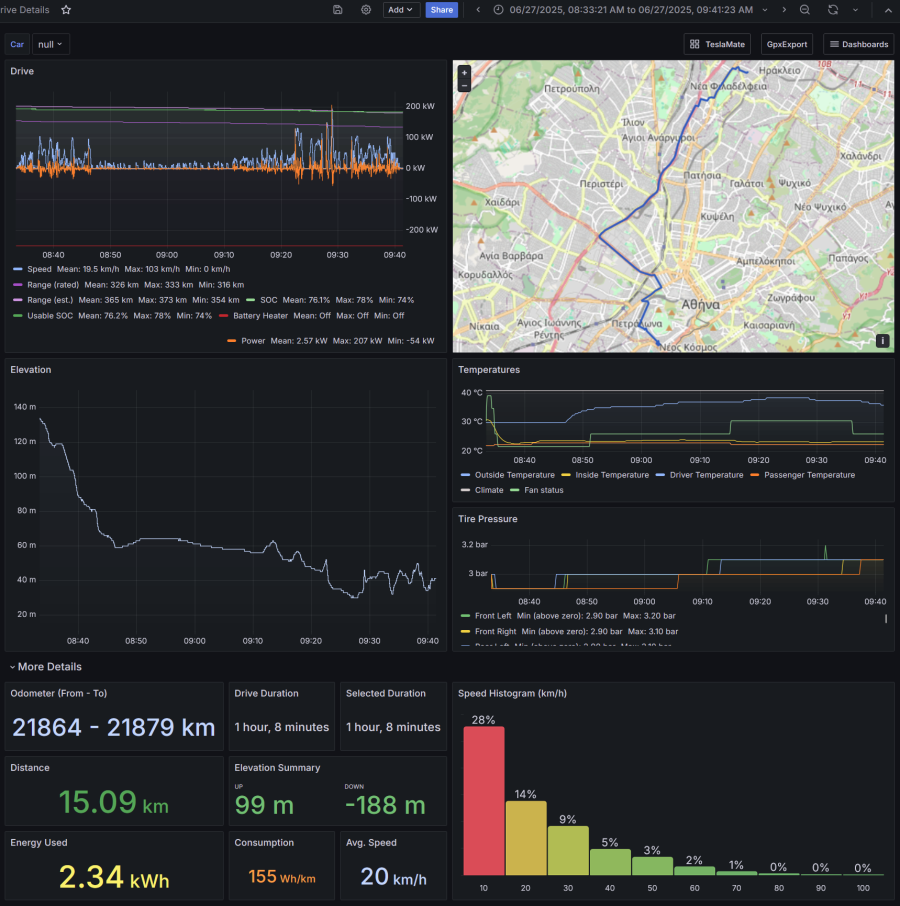The image size is (900, 906).
Task: Open the Add dropdown menu
Action: (401, 9)
